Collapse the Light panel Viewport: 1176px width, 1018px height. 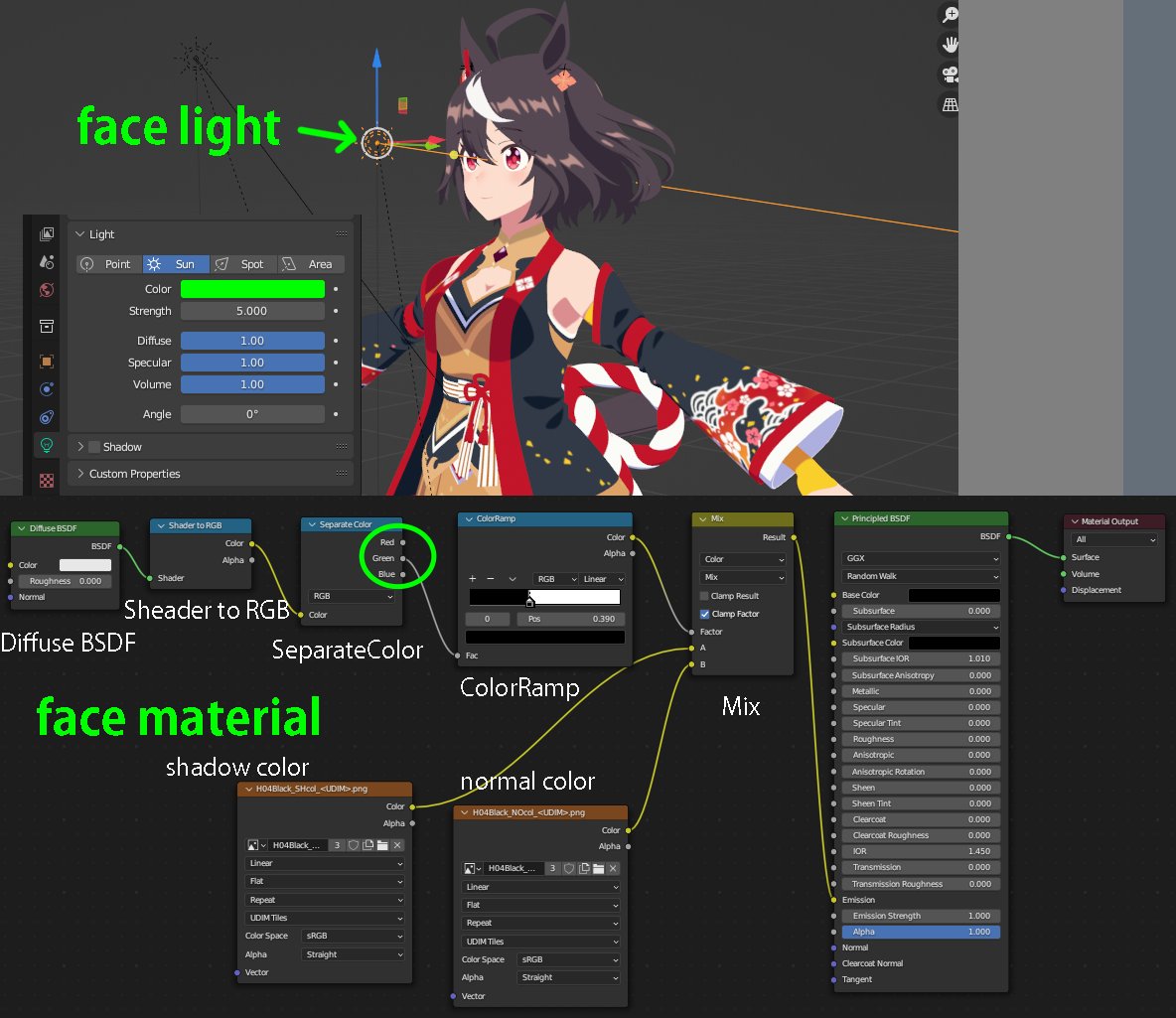pos(80,234)
